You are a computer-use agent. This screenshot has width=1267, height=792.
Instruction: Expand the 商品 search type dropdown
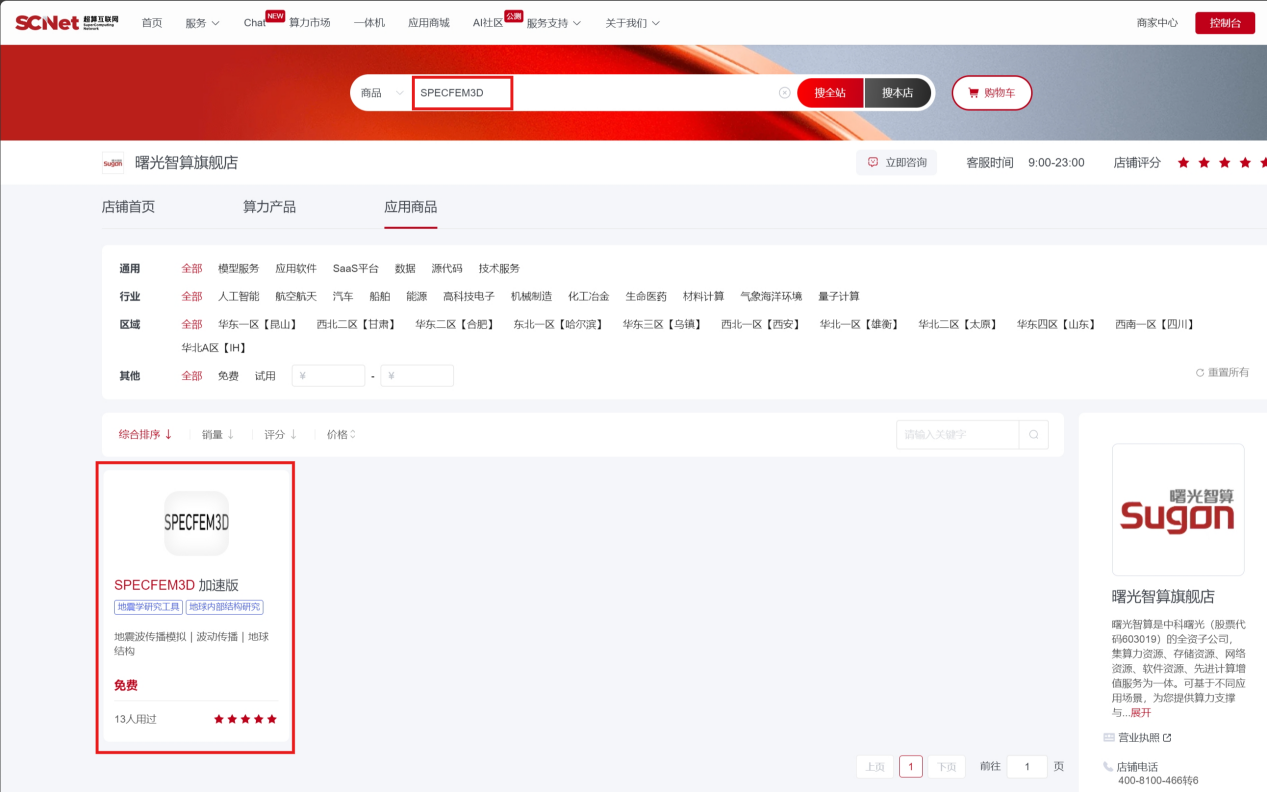tap(382, 93)
